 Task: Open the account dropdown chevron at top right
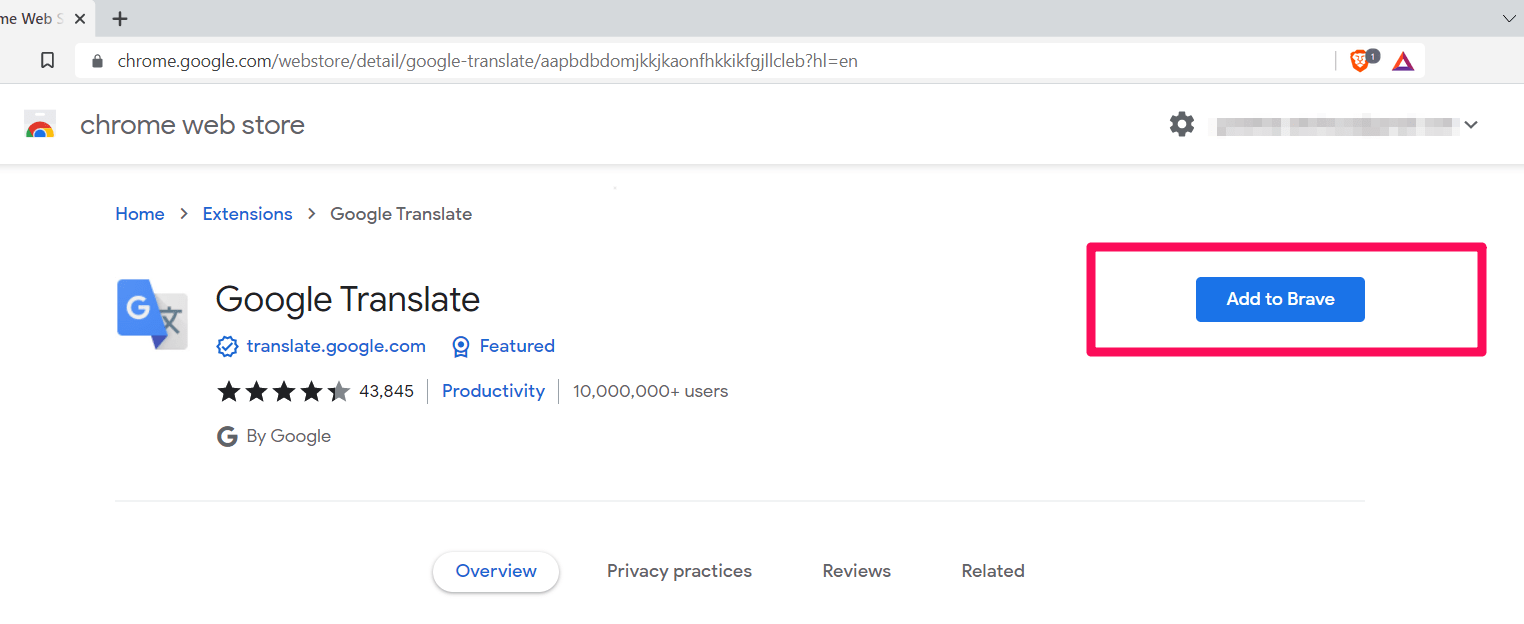1470,124
